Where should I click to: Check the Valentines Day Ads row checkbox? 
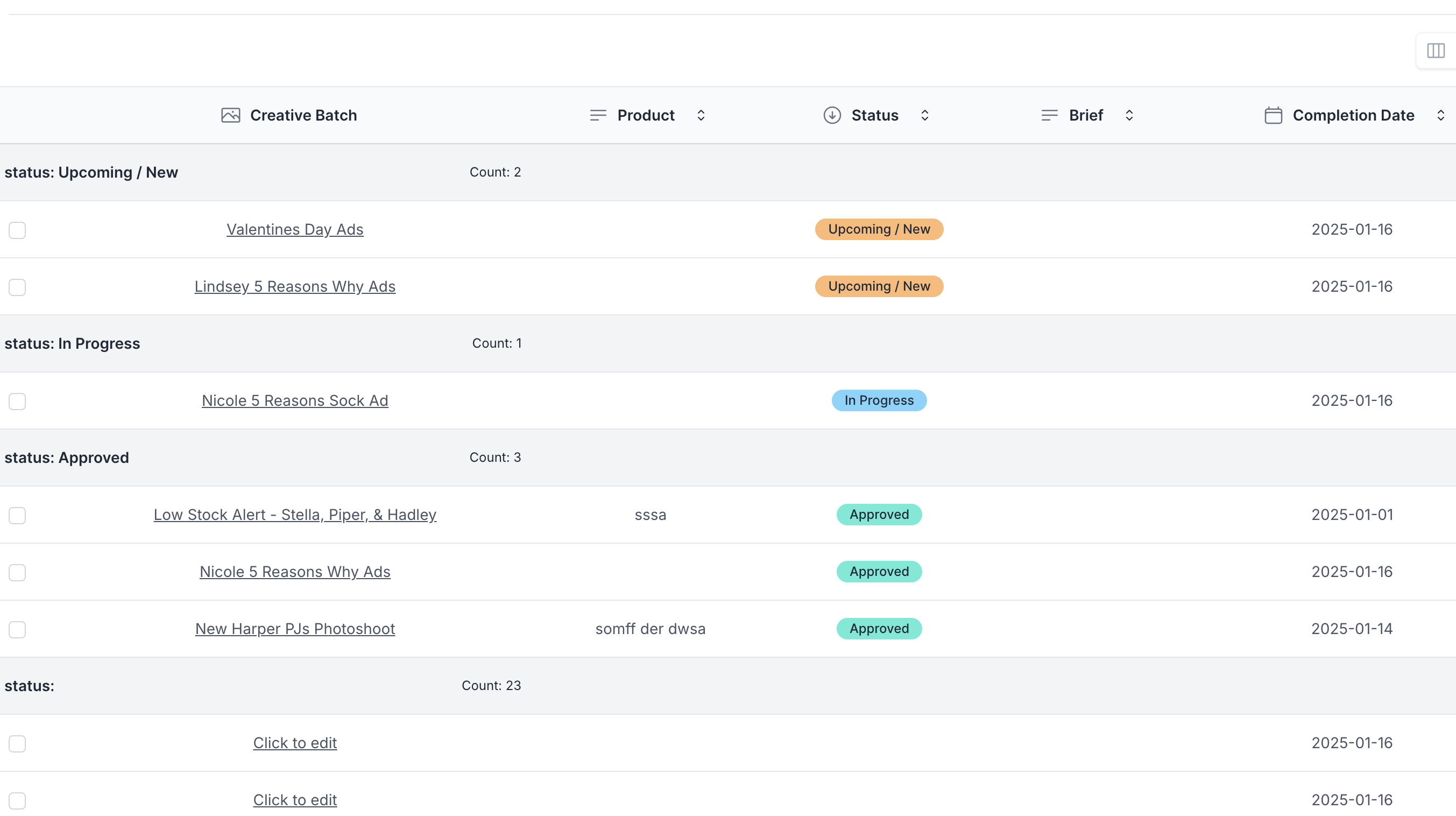tap(18, 230)
